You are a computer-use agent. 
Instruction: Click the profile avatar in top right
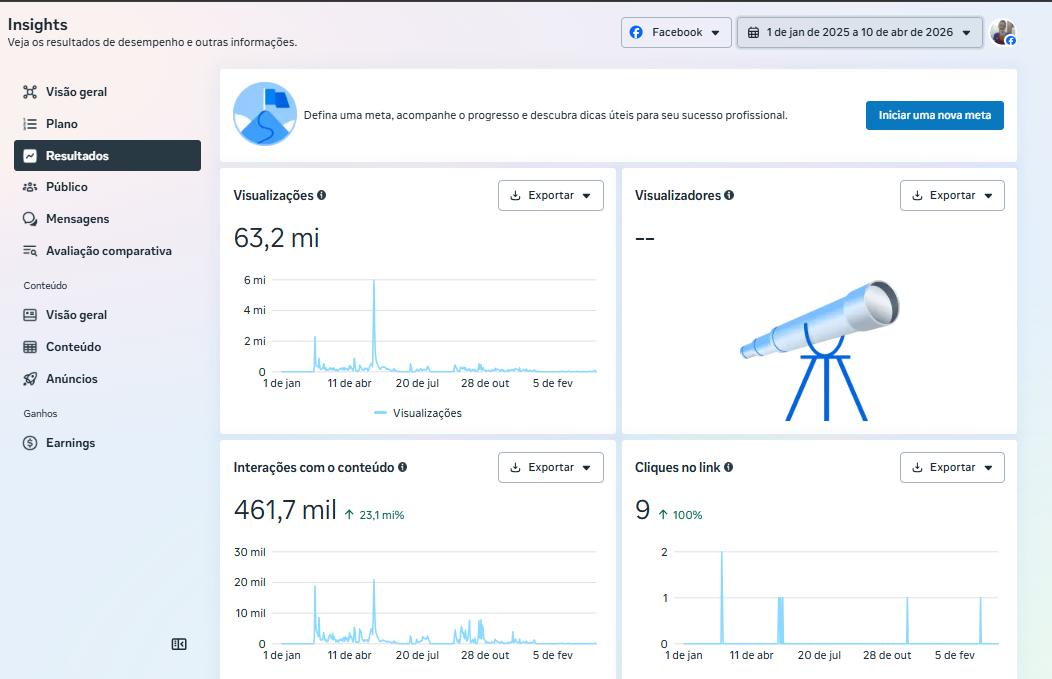pos(1002,33)
